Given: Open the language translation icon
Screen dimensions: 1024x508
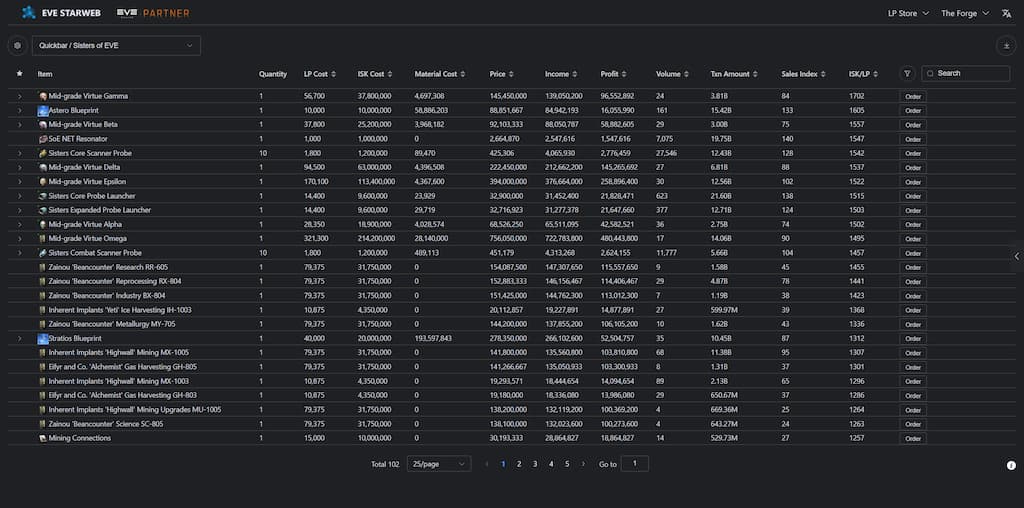Looking at the screenshot, I should tap(1006, 13).
